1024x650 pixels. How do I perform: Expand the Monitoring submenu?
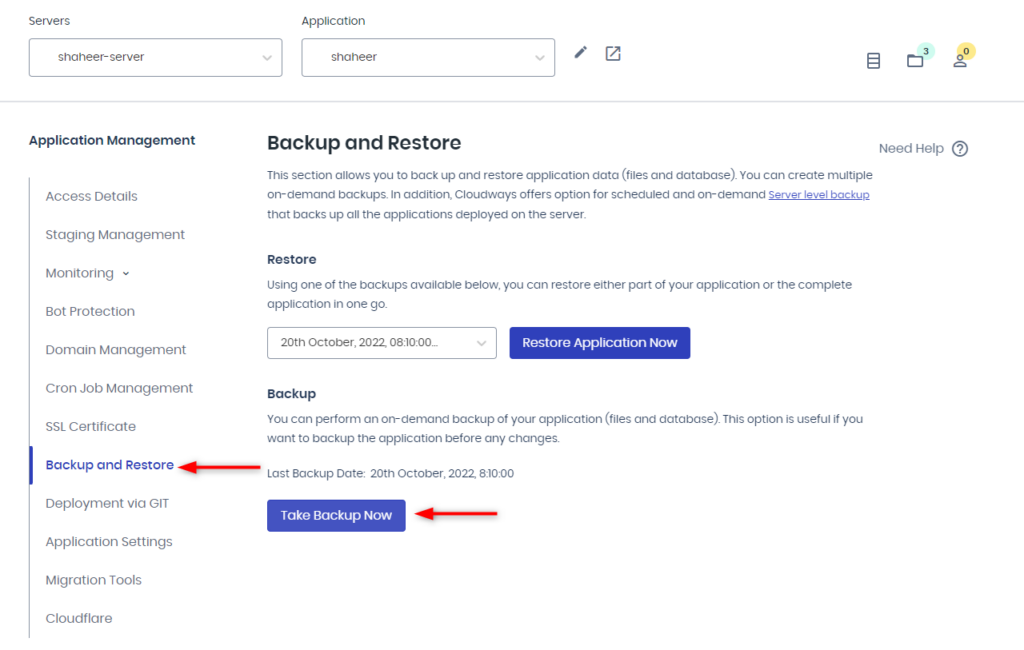pyautogui.click(x=87, y=273)
